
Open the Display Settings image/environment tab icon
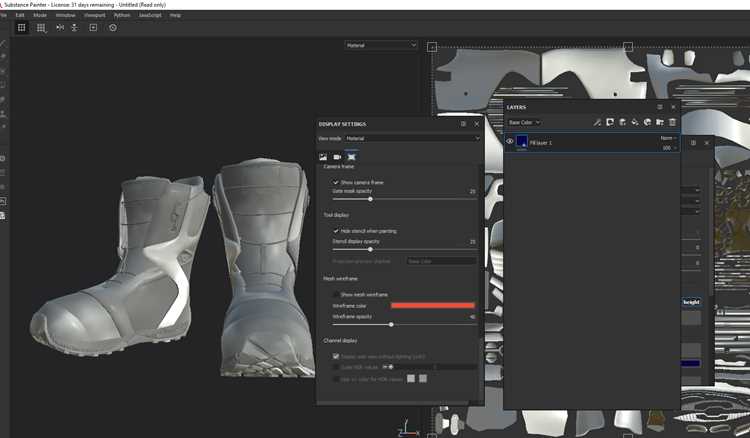point(323,157)
